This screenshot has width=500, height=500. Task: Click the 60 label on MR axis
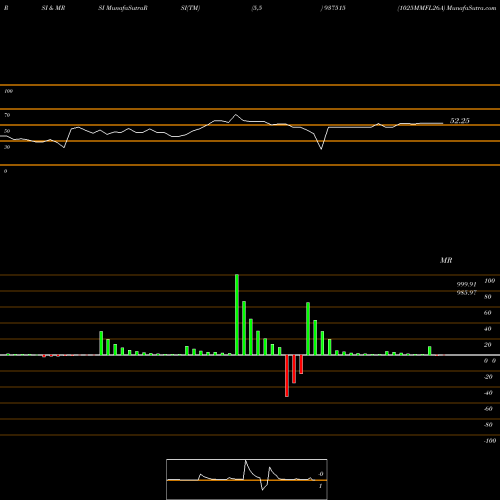tap(488, 313)
